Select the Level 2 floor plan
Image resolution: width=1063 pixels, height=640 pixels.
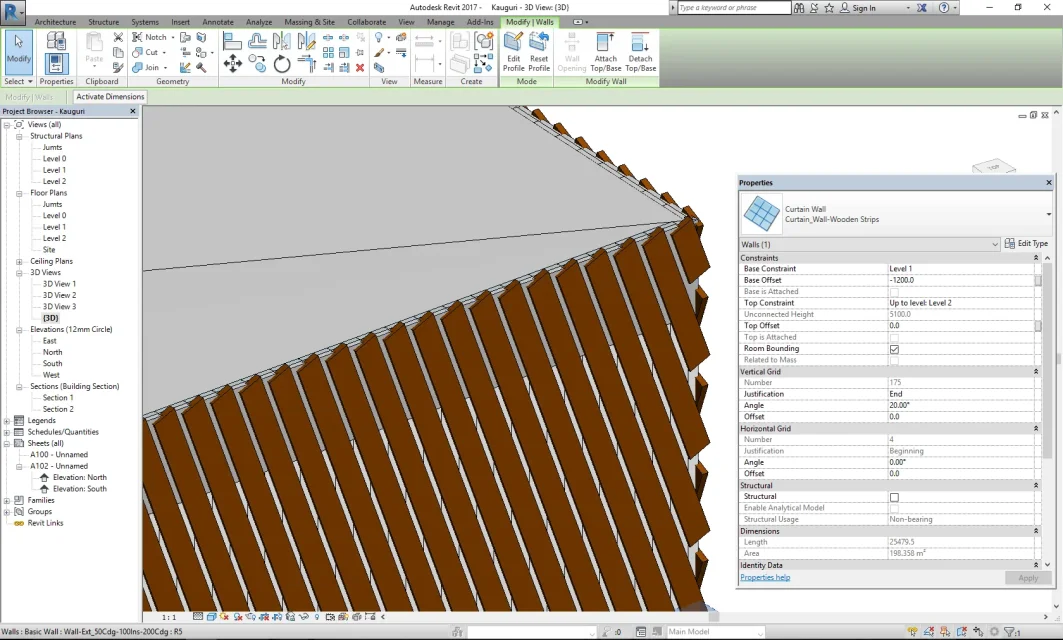pos(54,239)
